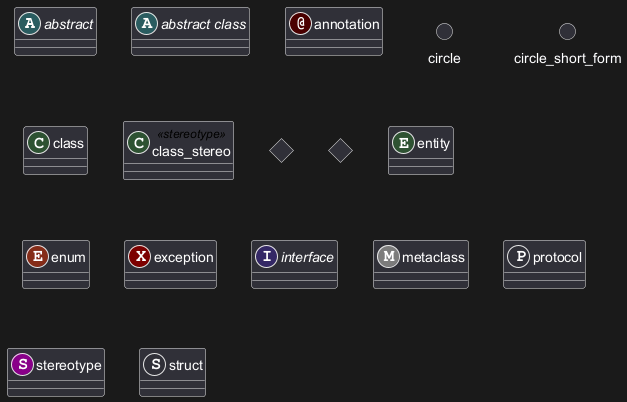Select the magenta S stereotype icon
627x402 pixels.
click(22, 365)
